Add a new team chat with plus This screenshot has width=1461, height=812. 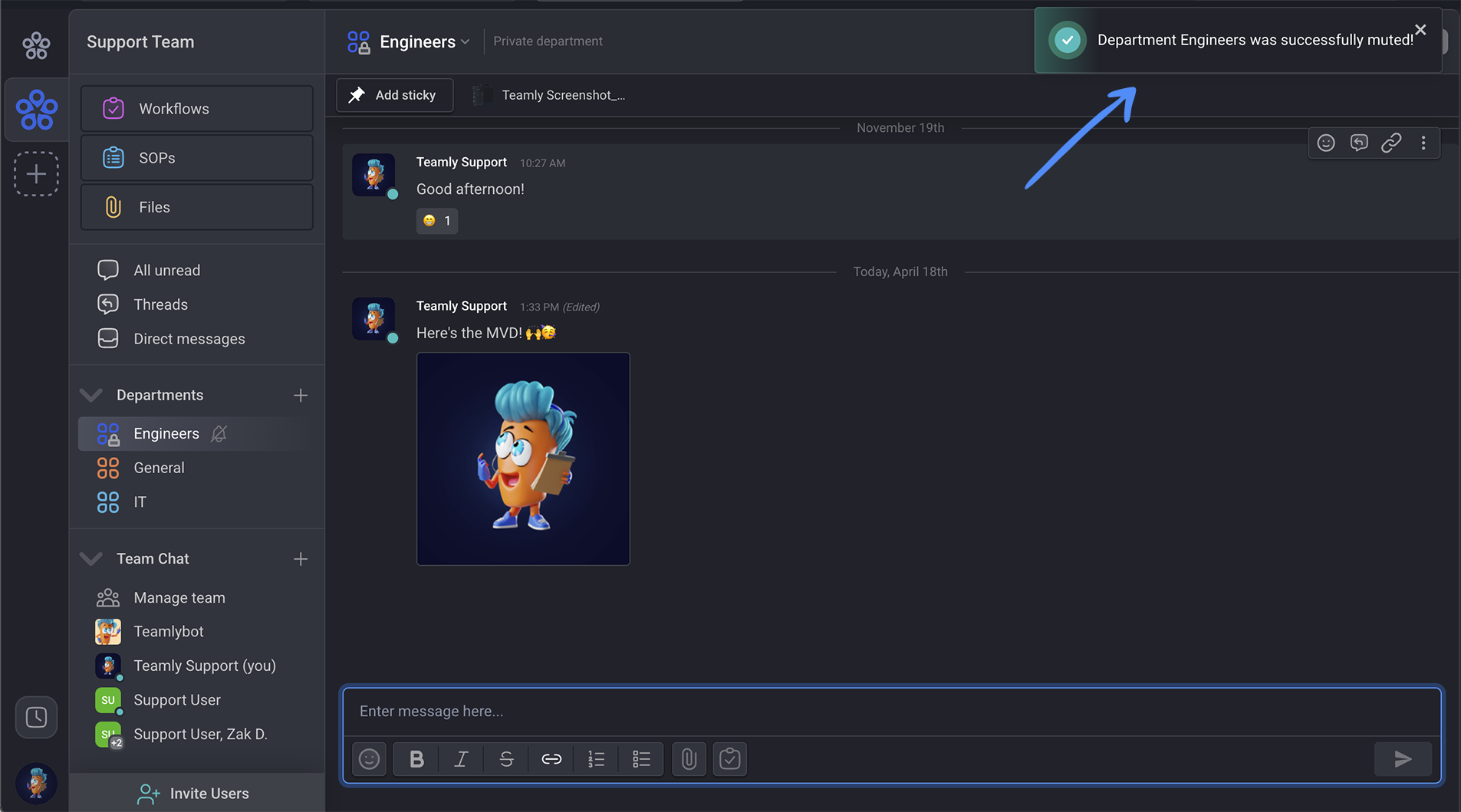(x=301, y=559)
